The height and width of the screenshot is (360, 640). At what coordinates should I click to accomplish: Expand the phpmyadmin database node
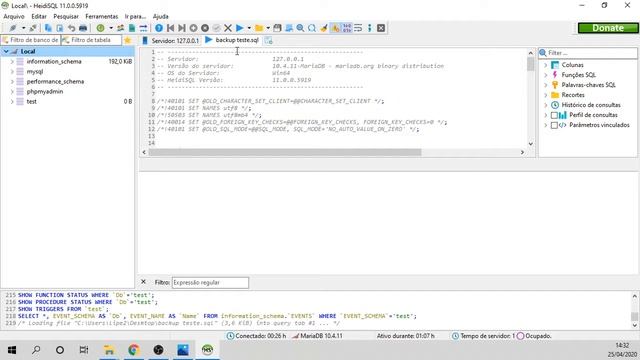point(12,92)
